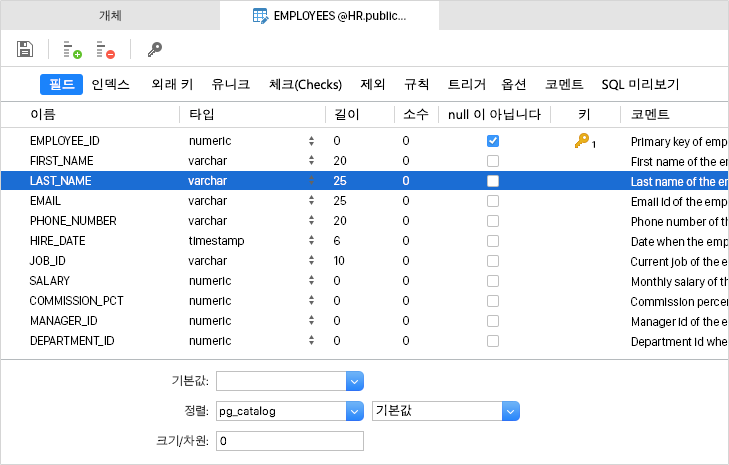Click the Save floppy disk icon
This screenshot has height=465, width=729.
tap(26, 49)
